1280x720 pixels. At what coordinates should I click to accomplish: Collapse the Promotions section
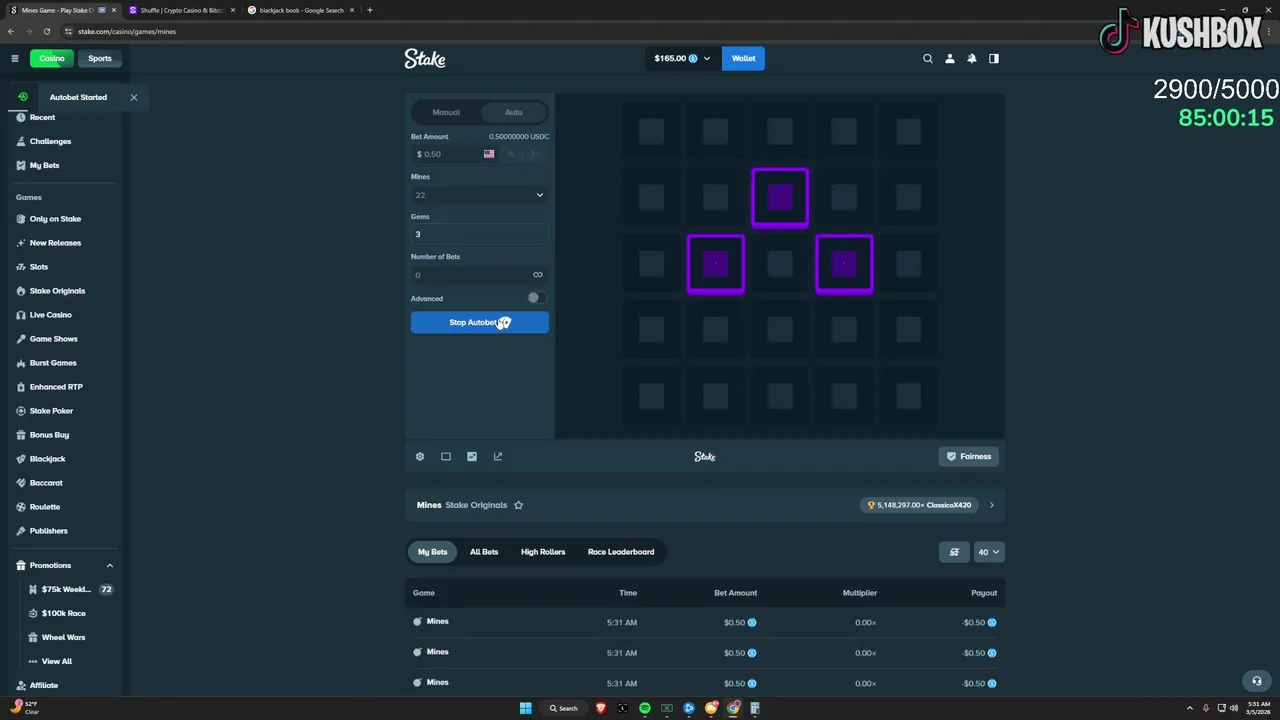pos(110,565)
